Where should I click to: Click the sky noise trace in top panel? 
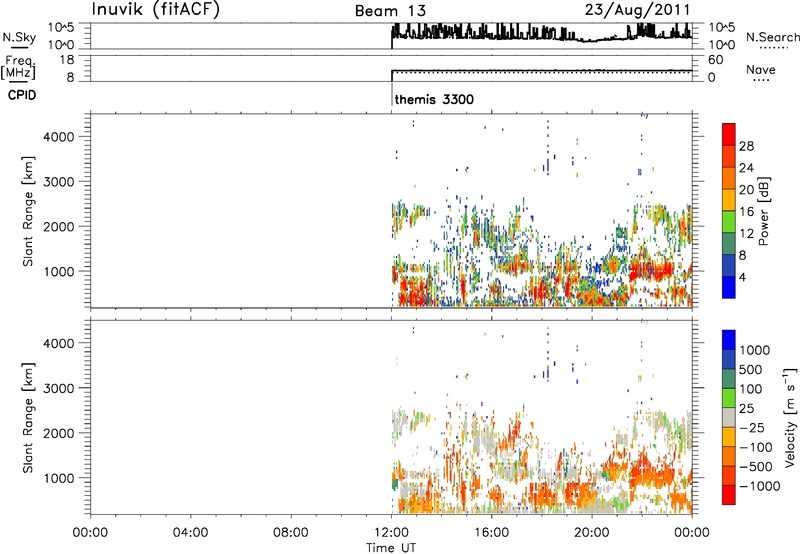point(541,34)
